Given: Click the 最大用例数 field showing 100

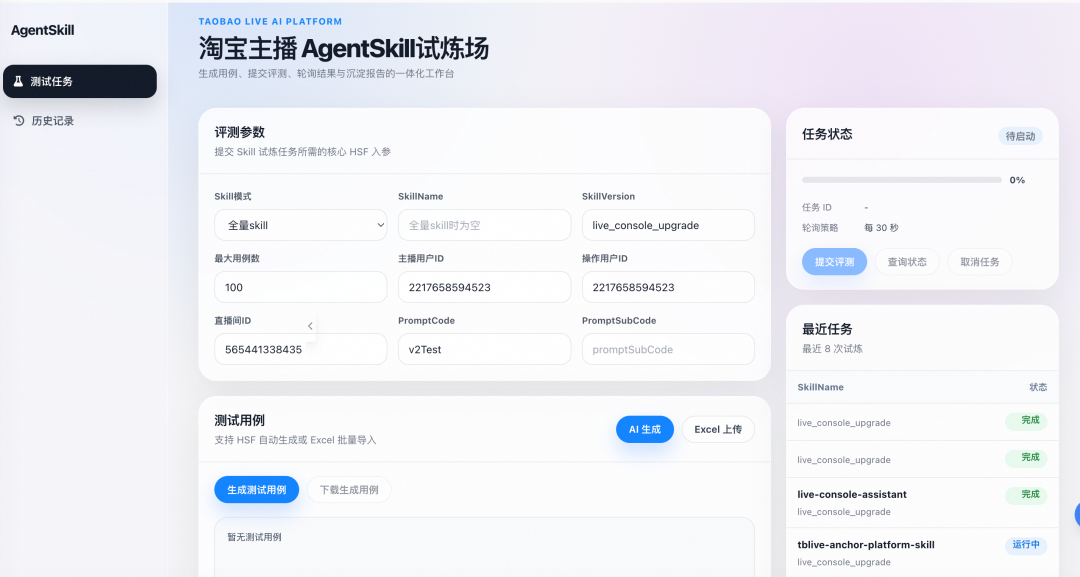Looking at the screenshot, I should point(301,287).
